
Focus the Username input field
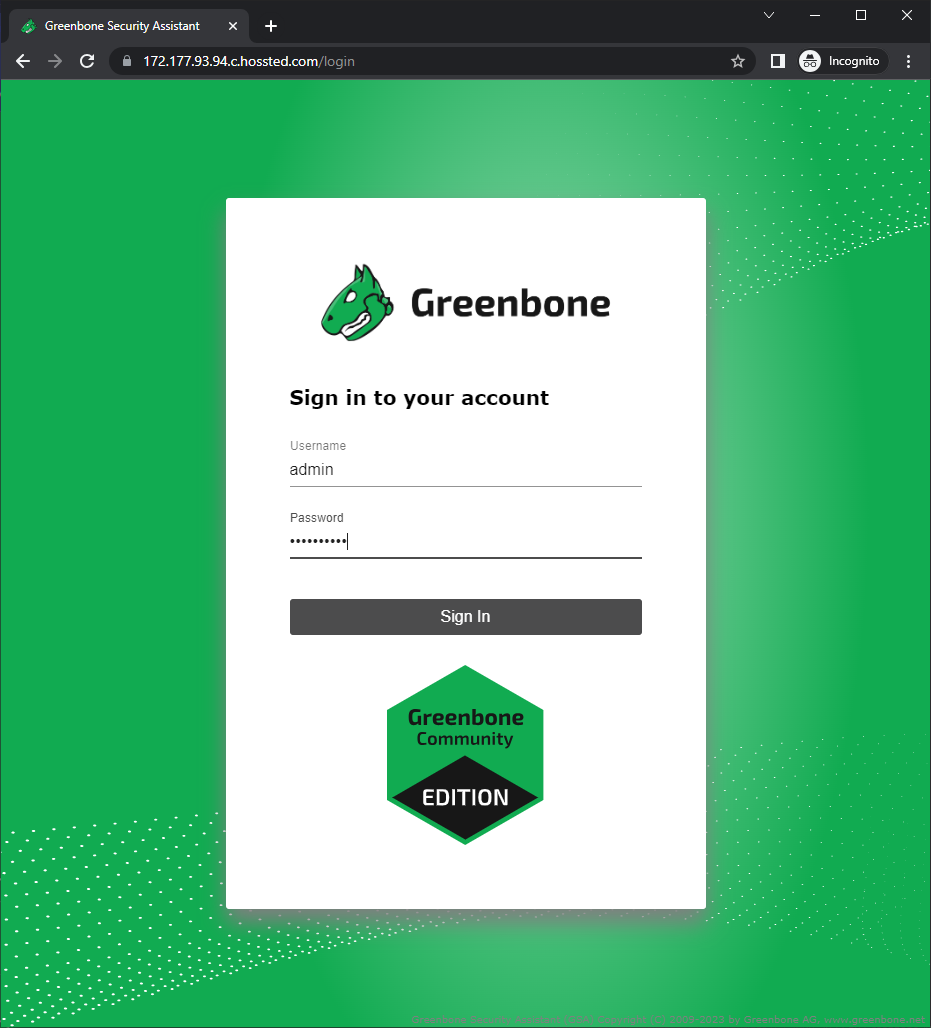pyautogui.click(x=466, y=470)
